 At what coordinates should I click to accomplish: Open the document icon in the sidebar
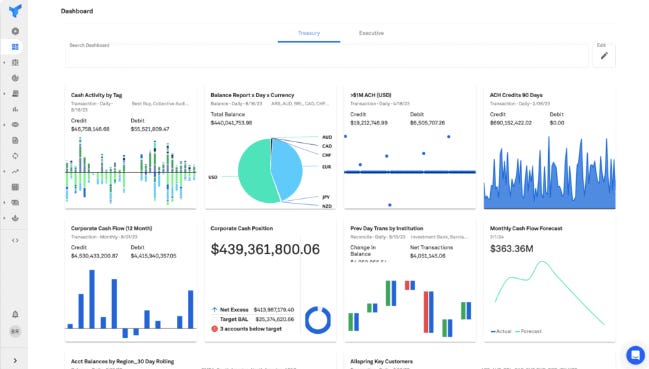[15, 140]
